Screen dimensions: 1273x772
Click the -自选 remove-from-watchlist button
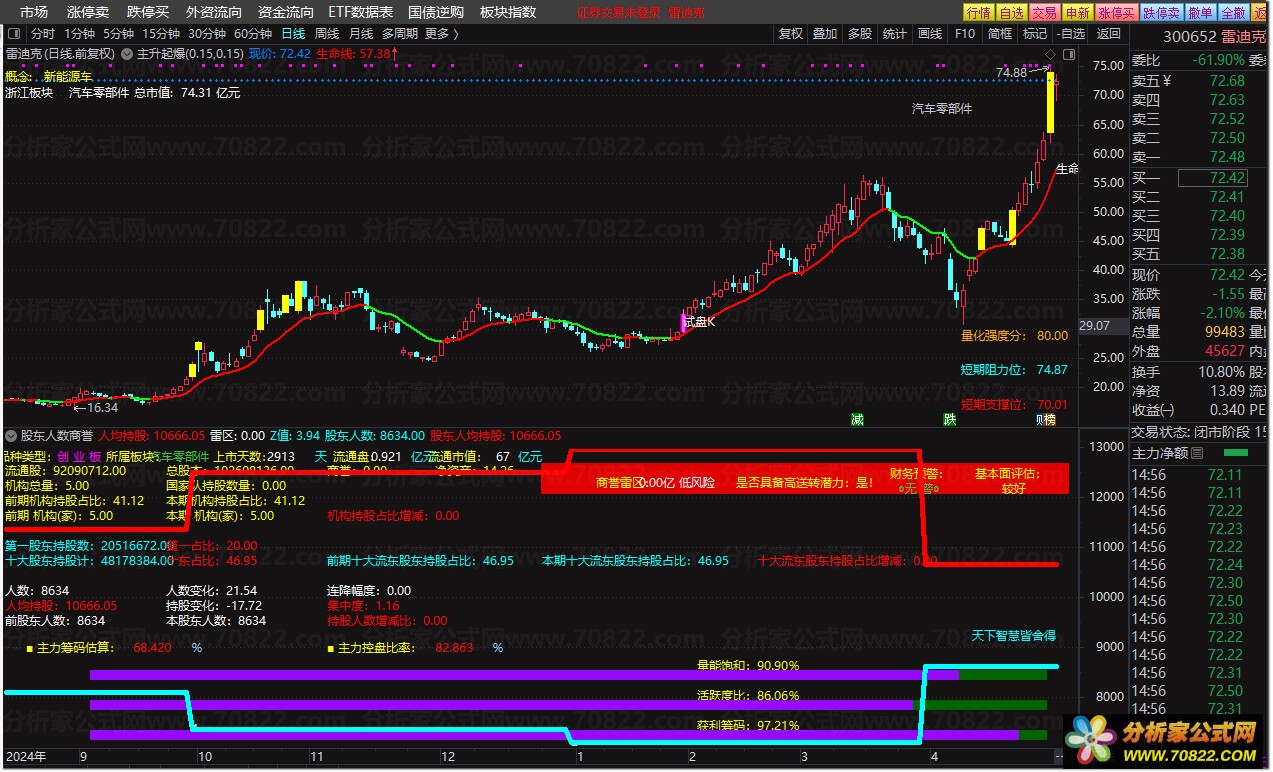[1070, 33]
